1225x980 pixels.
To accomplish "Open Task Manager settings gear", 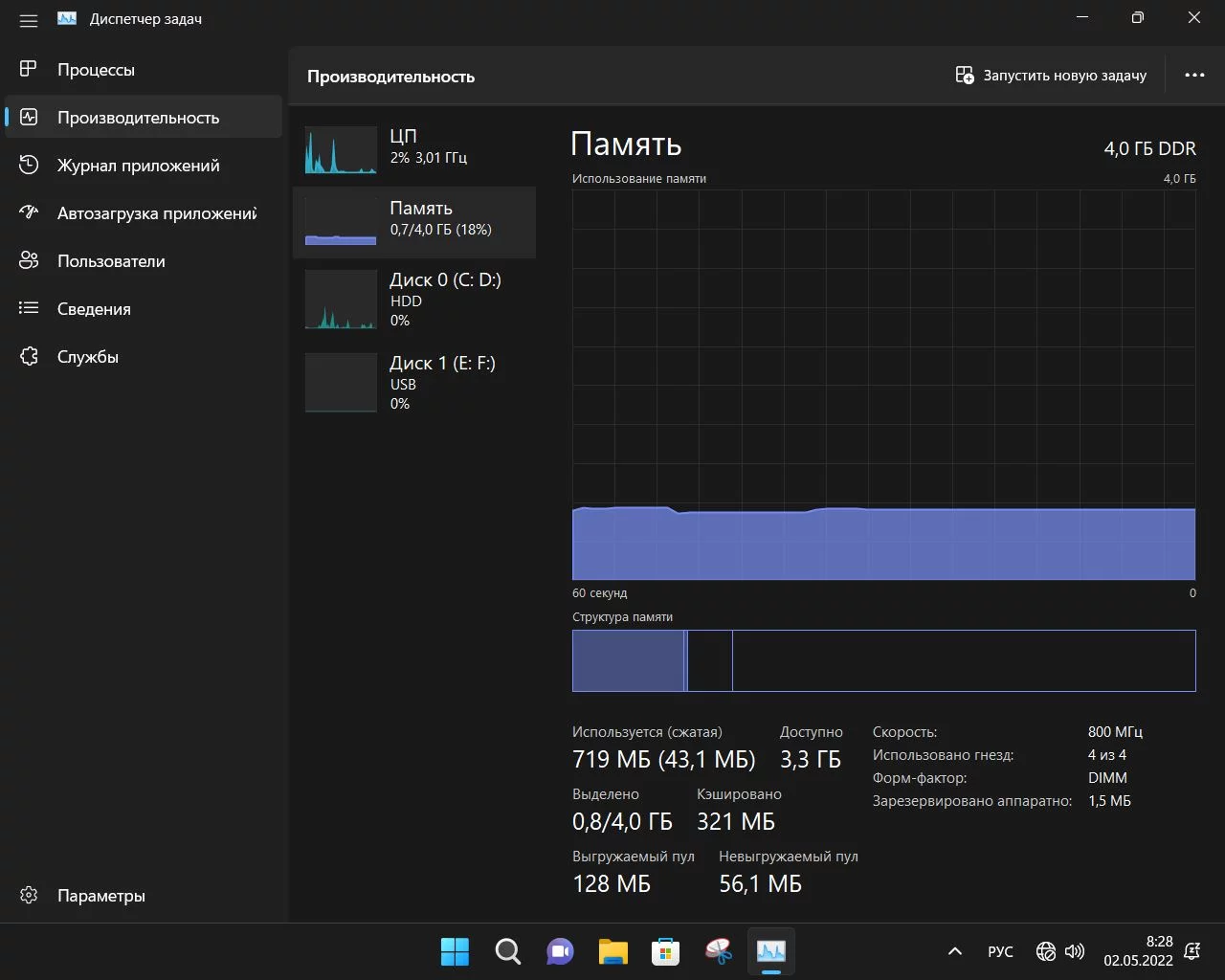I will click(29, 895).
